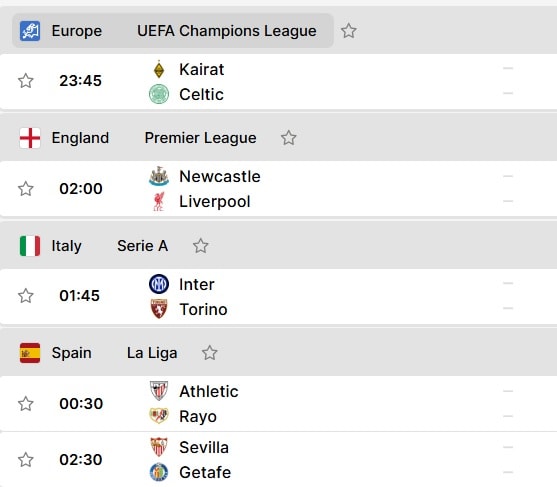Star the Sevilla vs Getafe match
The height and width of the screenshot is (487, 557).
coord(26,460)
